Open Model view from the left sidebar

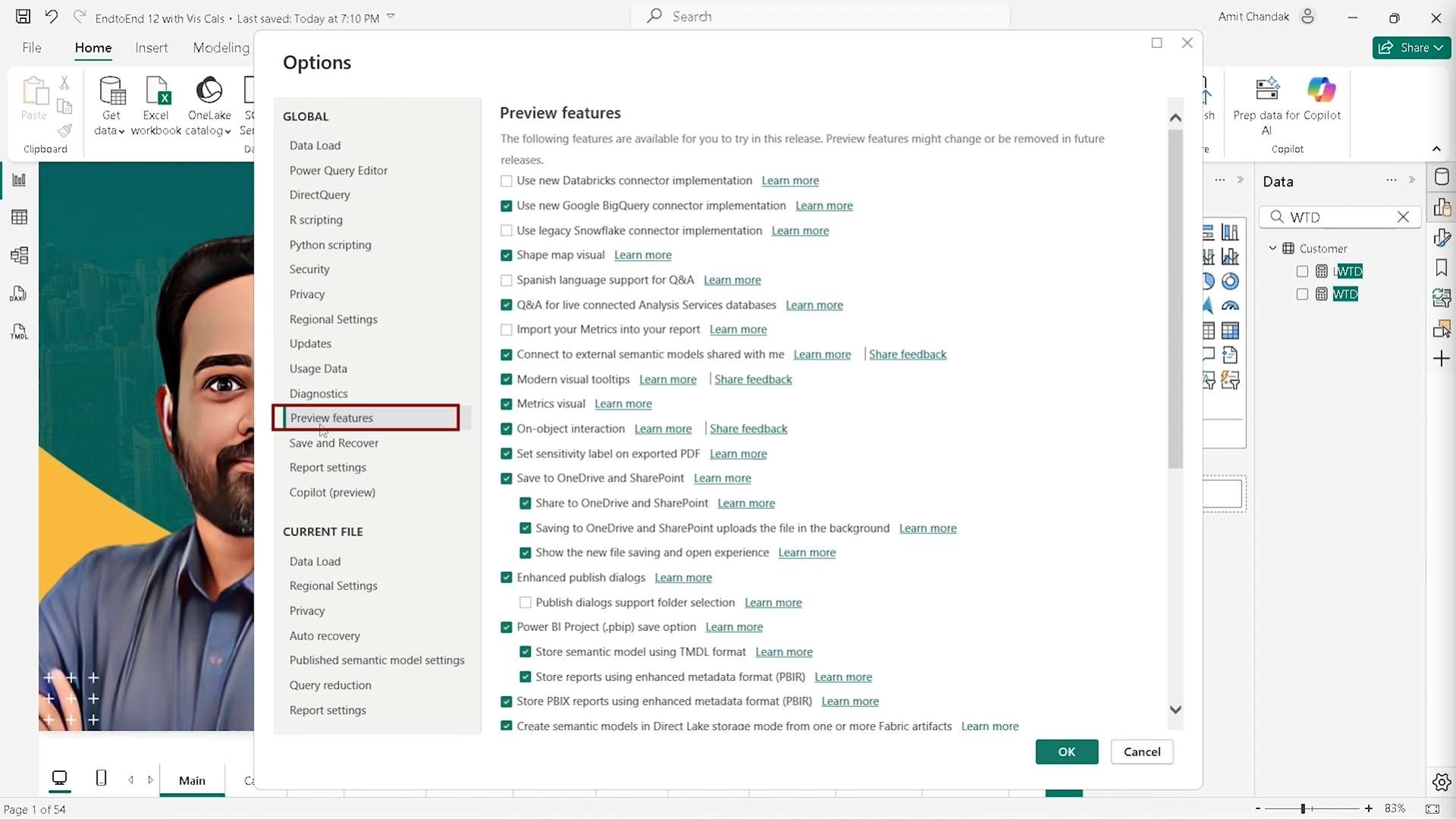19,256
